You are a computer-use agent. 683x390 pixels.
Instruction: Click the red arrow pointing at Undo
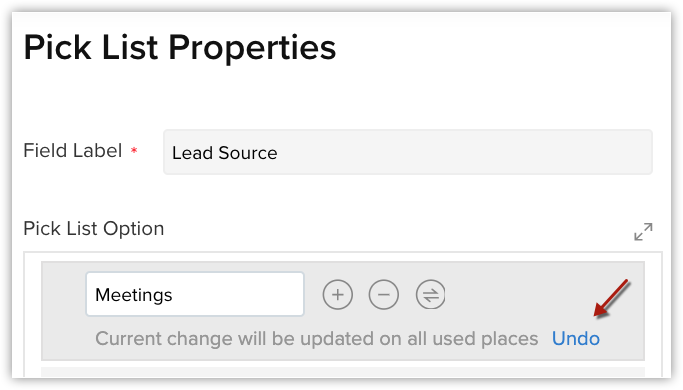click(611, 298)
